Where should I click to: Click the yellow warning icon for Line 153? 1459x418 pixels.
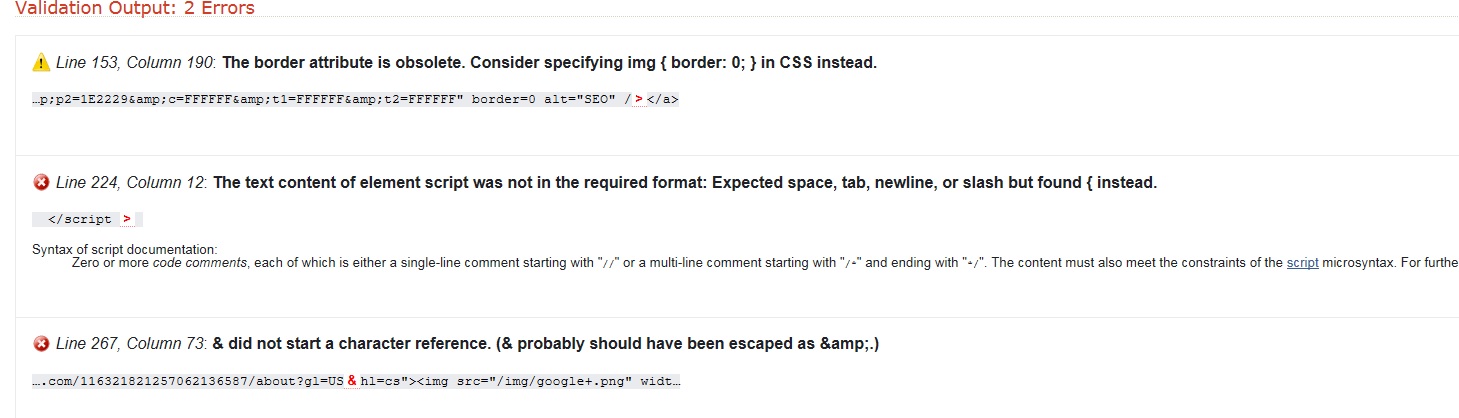click(41, 63)
